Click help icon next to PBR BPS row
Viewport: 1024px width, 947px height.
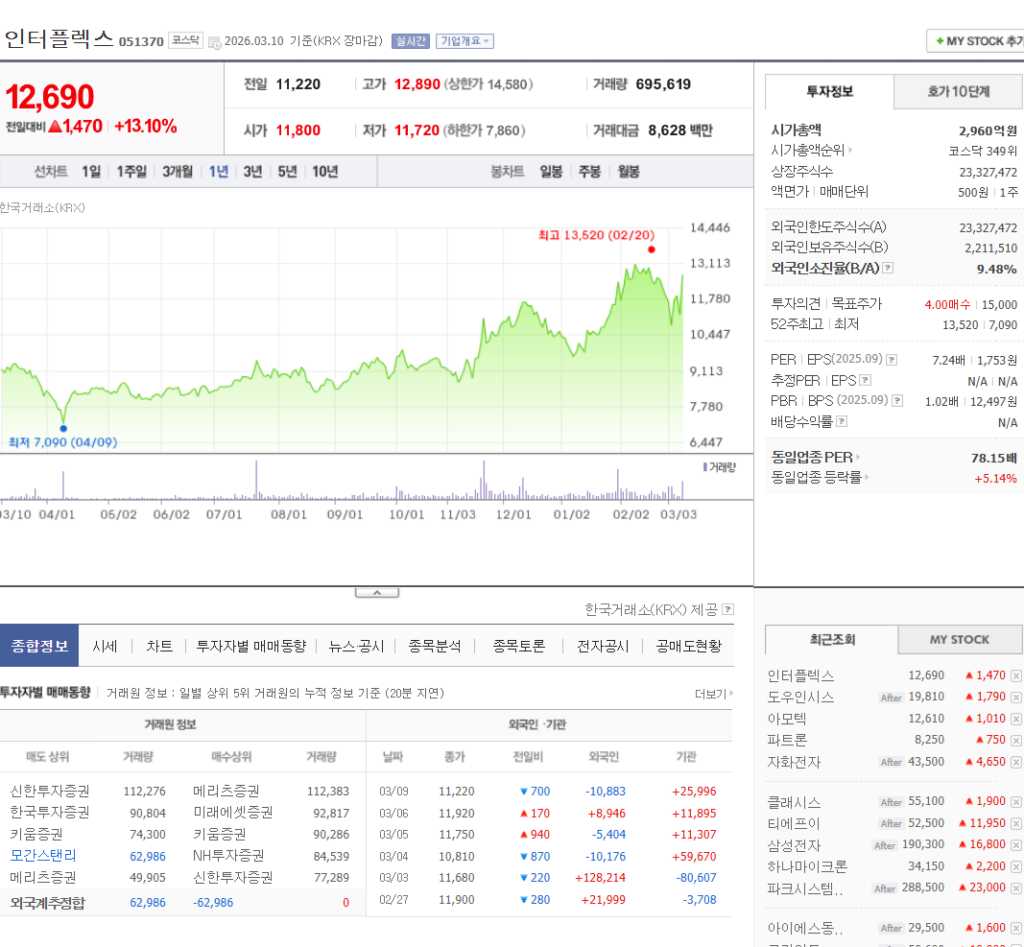(896, 401)
